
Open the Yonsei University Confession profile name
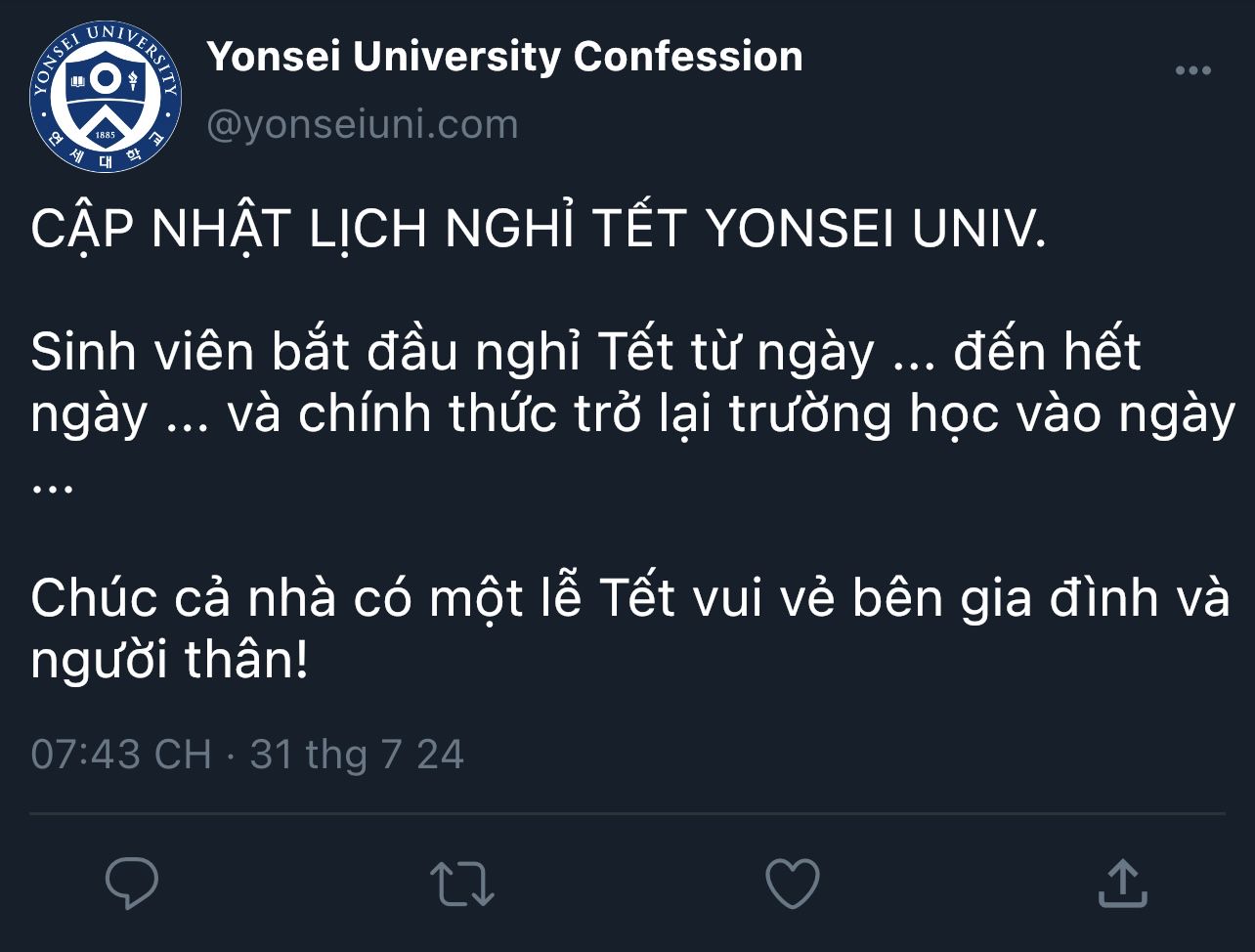[504, 57]
